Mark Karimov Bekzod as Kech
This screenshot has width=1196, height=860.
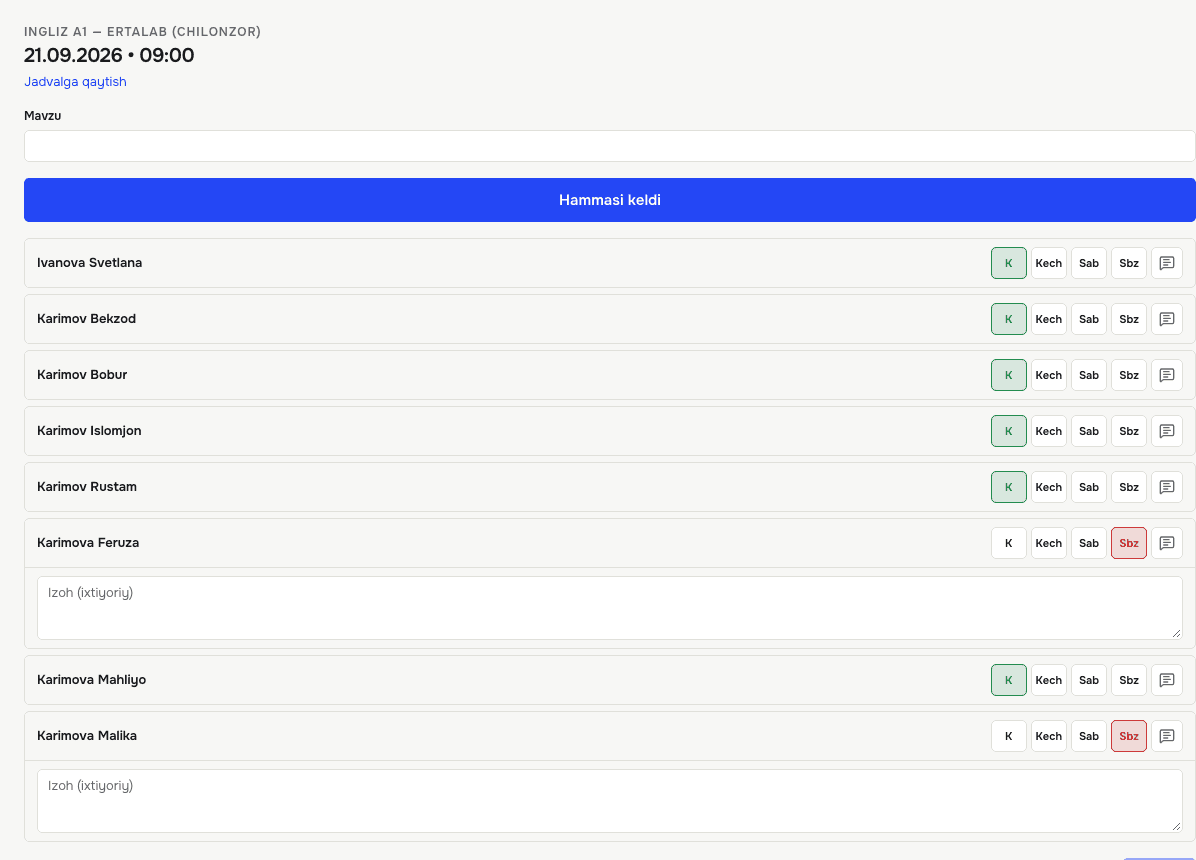(x=1049, y=319)
